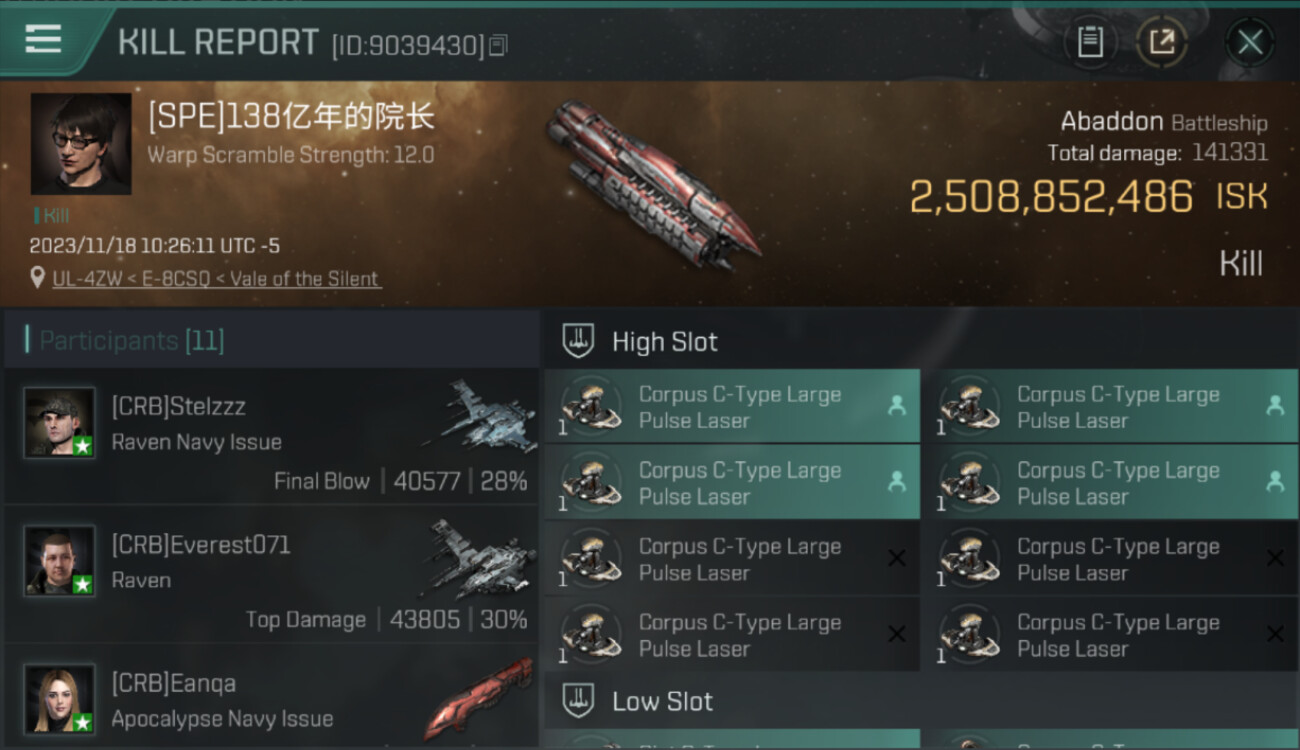Select the Participants [11] tab

tap(131, 341)
